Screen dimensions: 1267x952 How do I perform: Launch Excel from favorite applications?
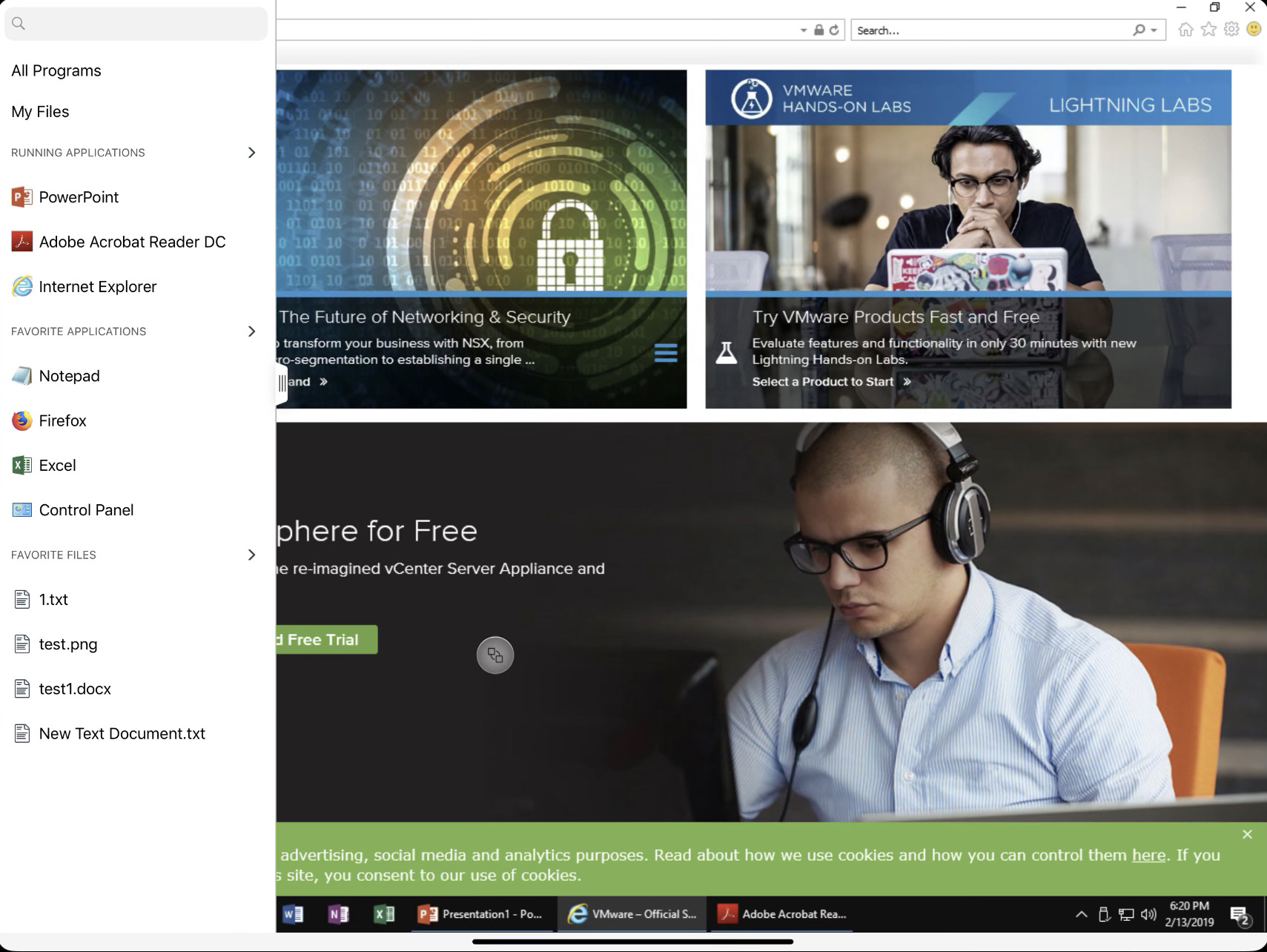pyautogui.click(x=44, y=465)
